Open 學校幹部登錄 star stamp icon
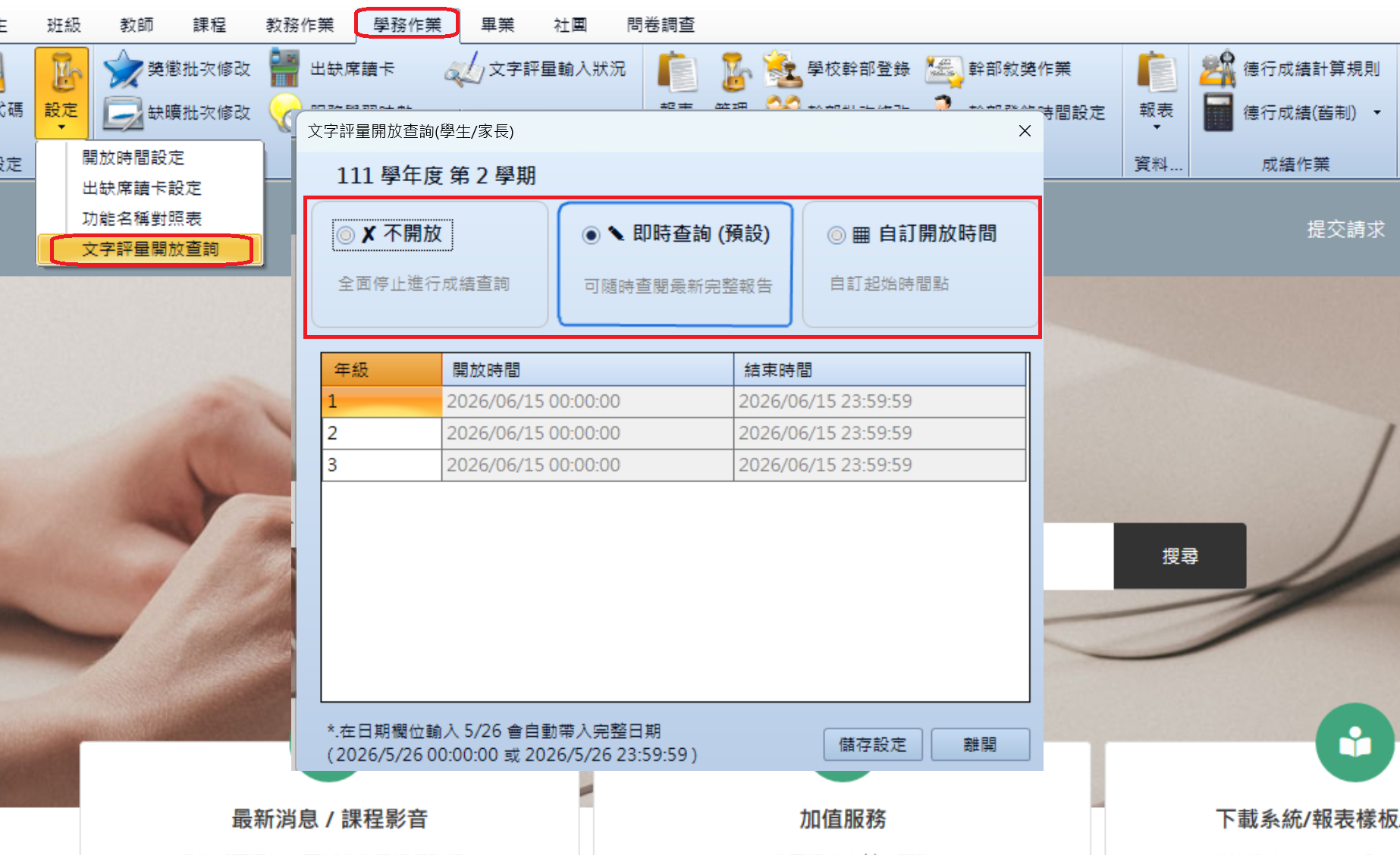This screenshot has width=1400, height=855. coord(783,68)
